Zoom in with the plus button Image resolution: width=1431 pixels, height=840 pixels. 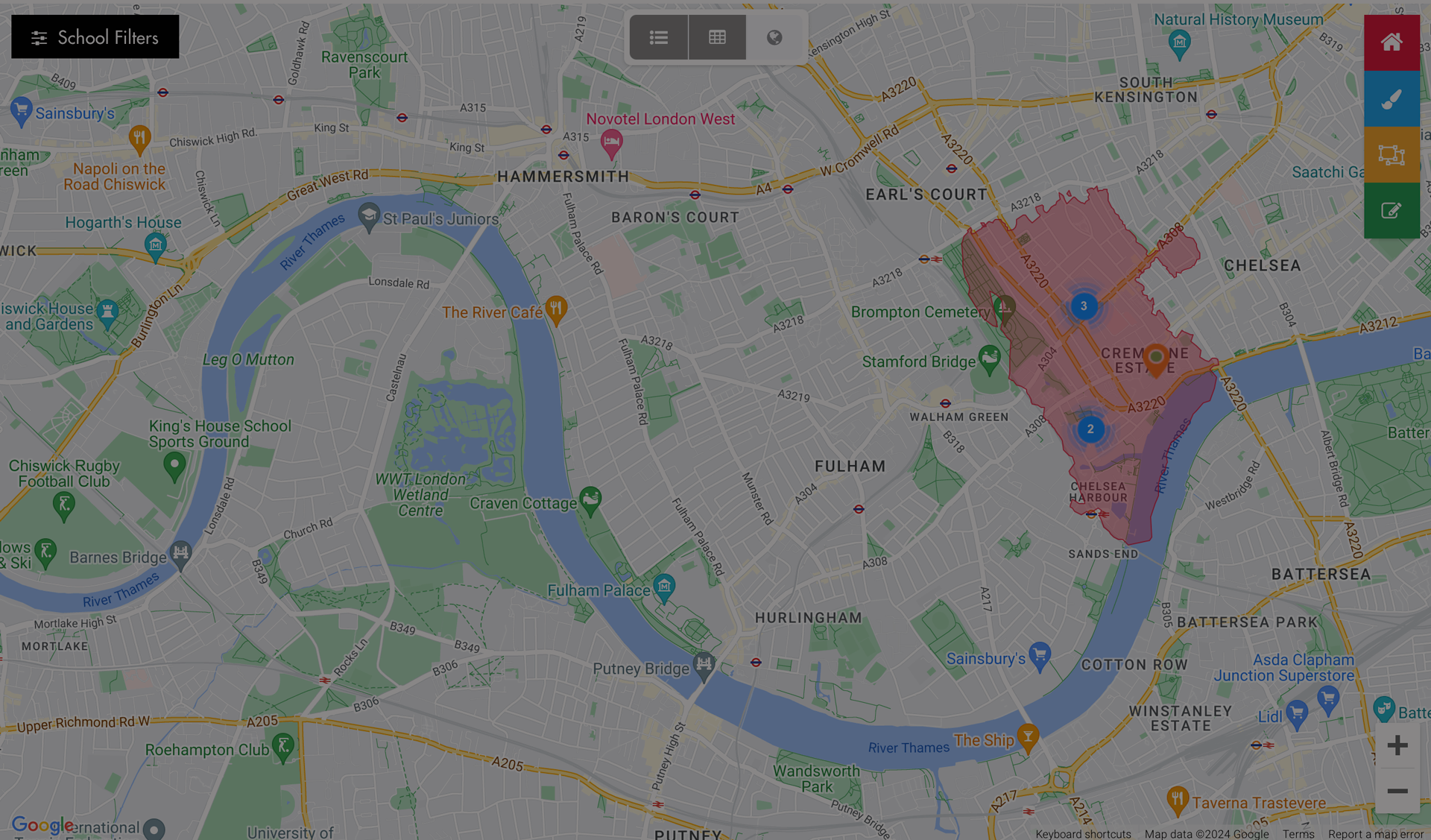point(1397,745)
